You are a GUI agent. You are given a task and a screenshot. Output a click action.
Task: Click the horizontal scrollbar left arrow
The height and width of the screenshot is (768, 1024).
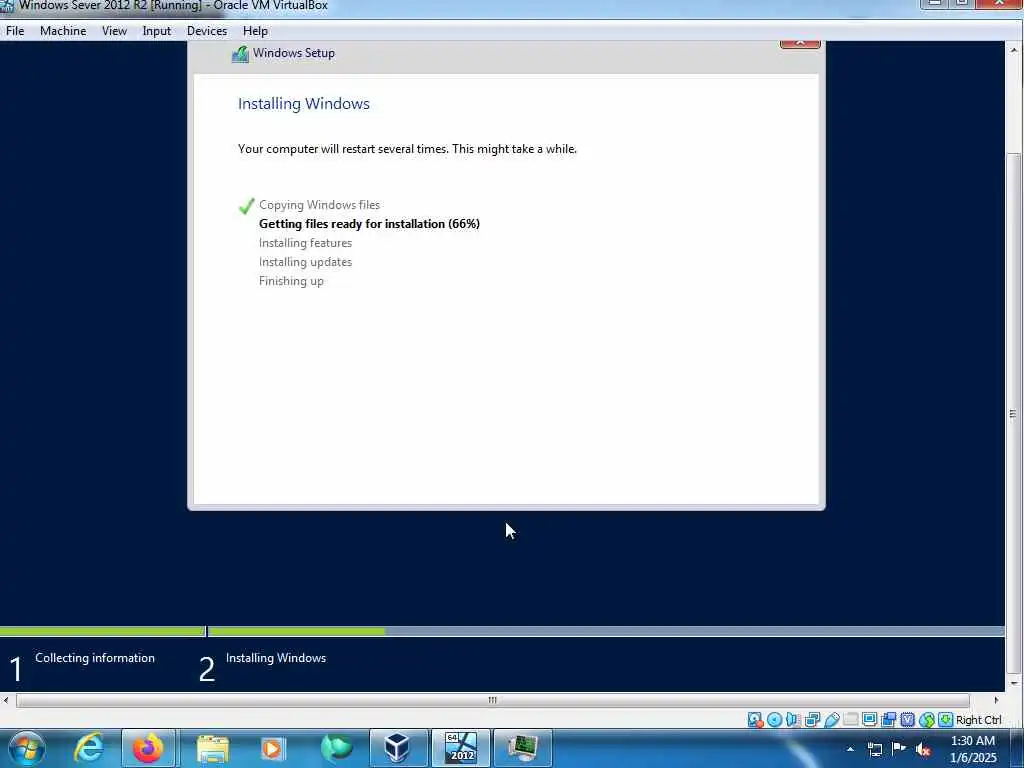[x=7, y=700]
